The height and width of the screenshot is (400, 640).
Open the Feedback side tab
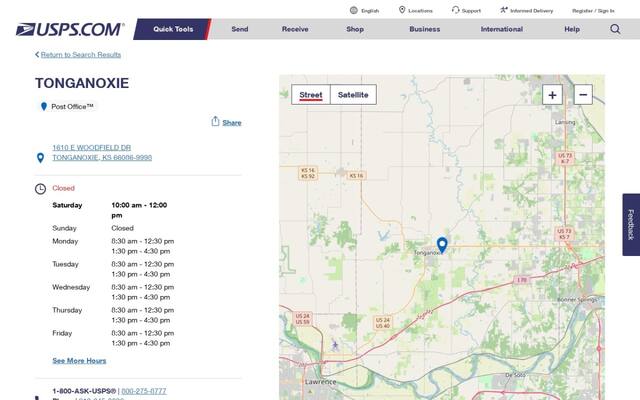(x=631, y=224)
